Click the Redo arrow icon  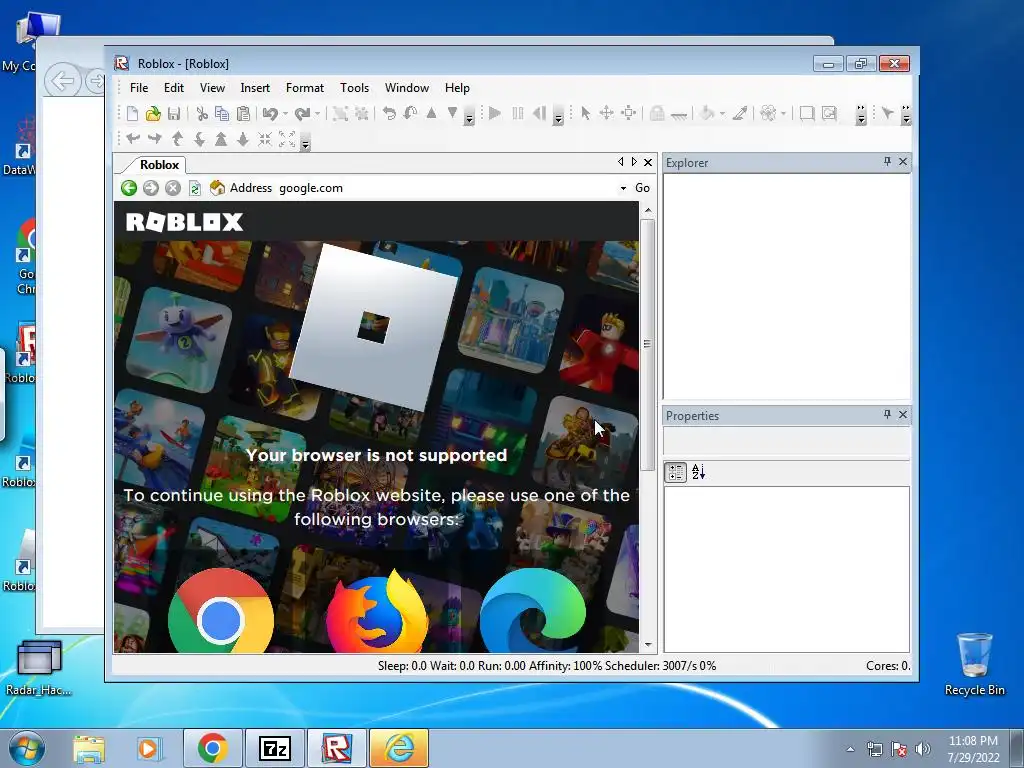[x=302, y=114]
